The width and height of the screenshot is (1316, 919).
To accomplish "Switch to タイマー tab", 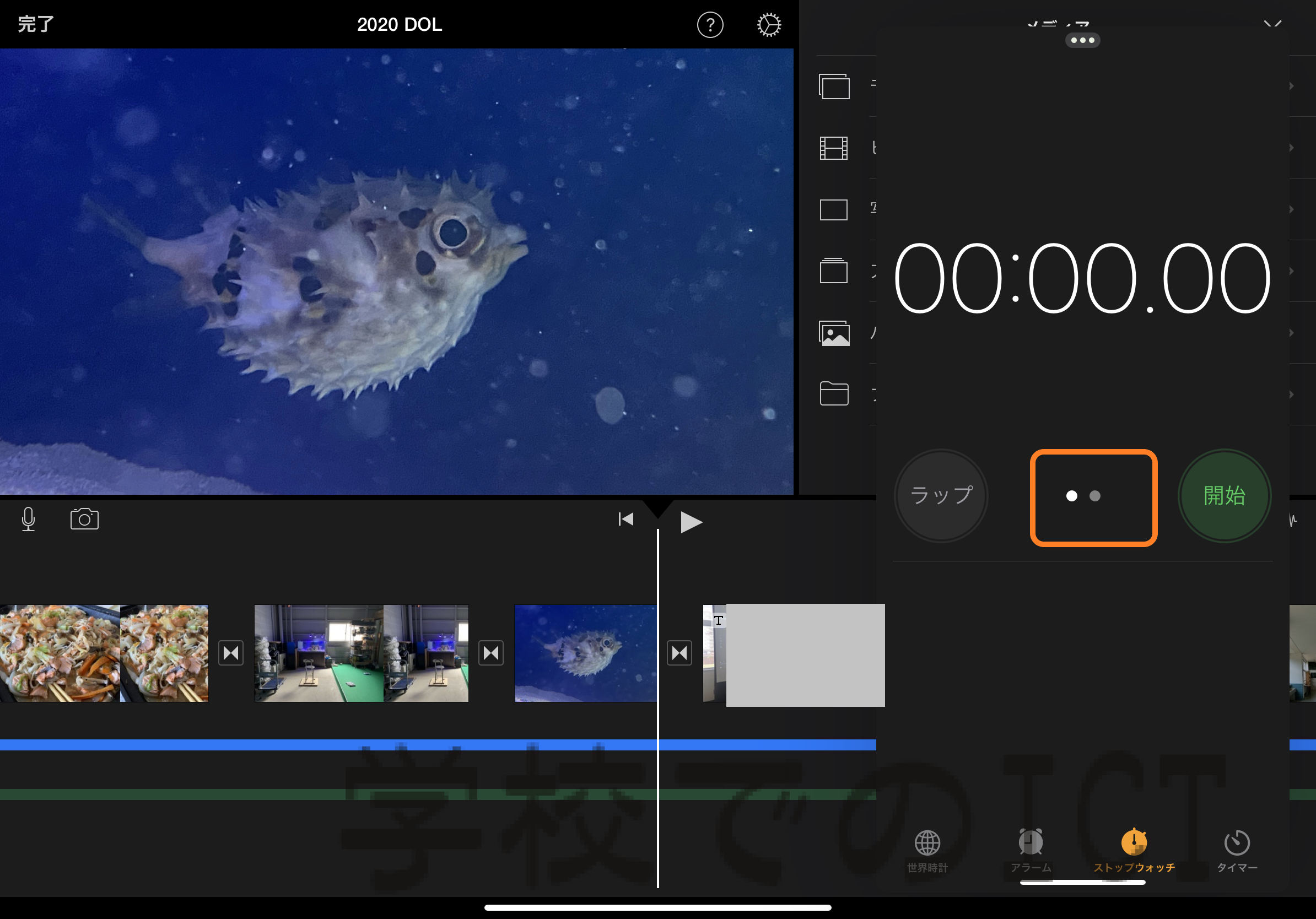I will coord(1237,851).
